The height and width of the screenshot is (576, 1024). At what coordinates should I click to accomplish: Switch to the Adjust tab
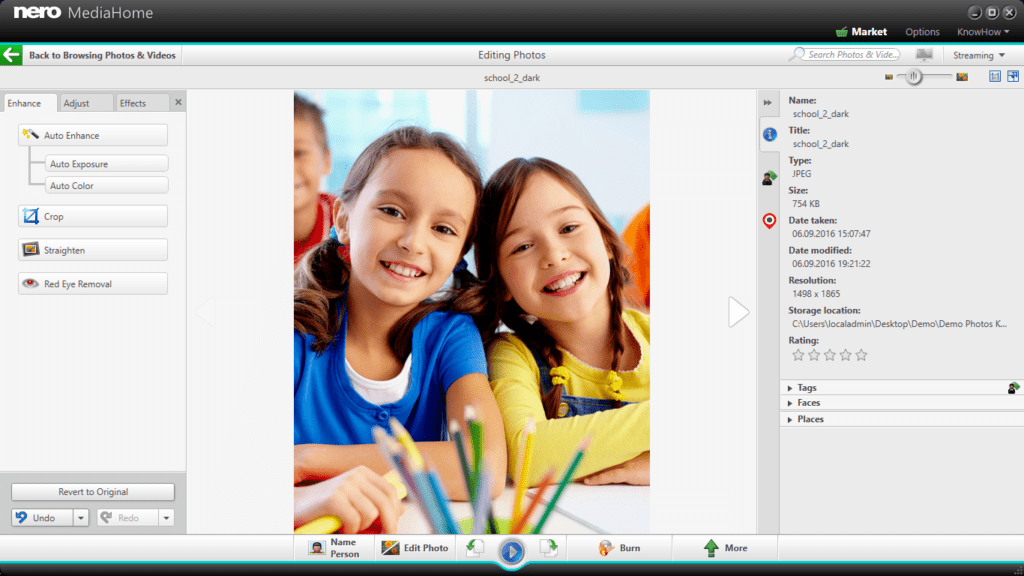(86, 103)
